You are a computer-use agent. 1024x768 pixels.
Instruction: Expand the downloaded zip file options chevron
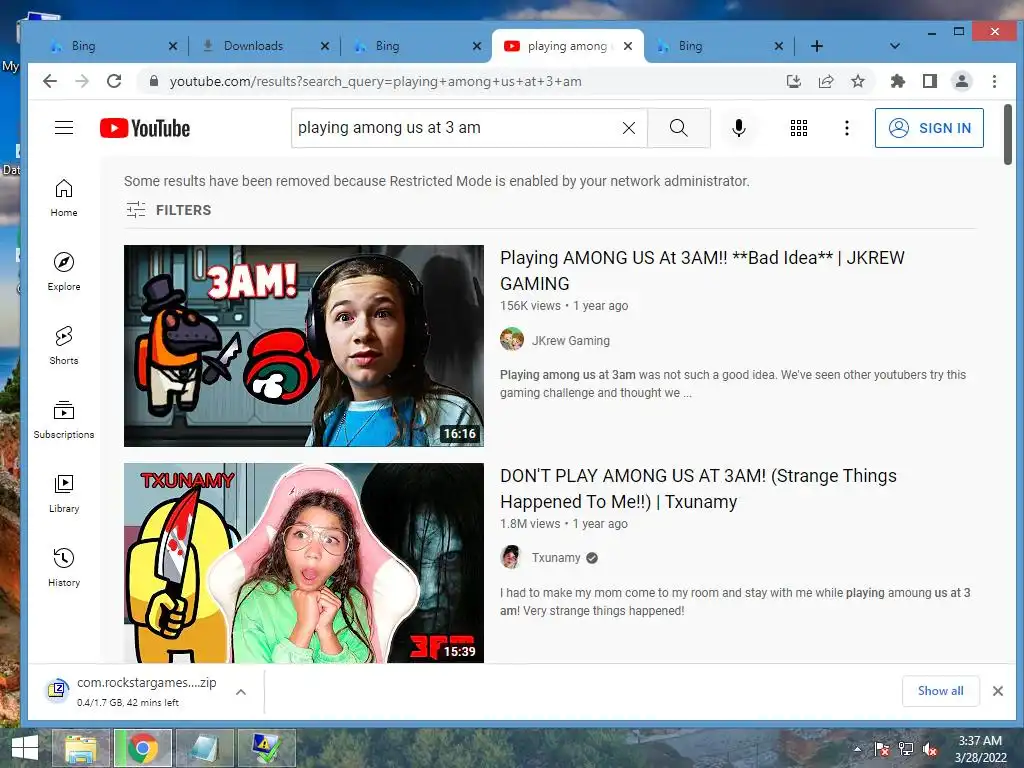click(240, 692)
